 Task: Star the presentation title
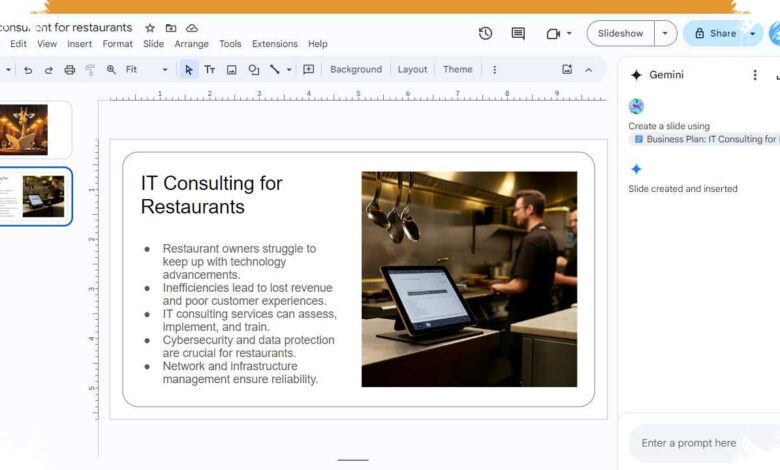coord(150,28)
